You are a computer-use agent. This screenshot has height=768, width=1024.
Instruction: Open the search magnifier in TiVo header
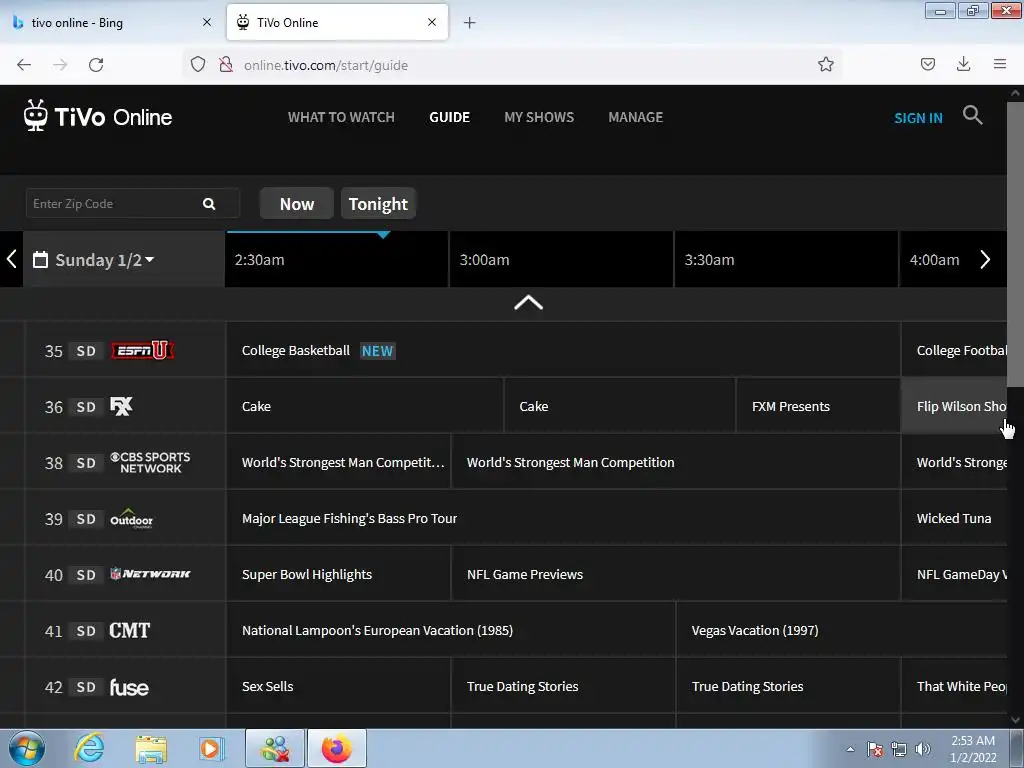pos(972,116)
